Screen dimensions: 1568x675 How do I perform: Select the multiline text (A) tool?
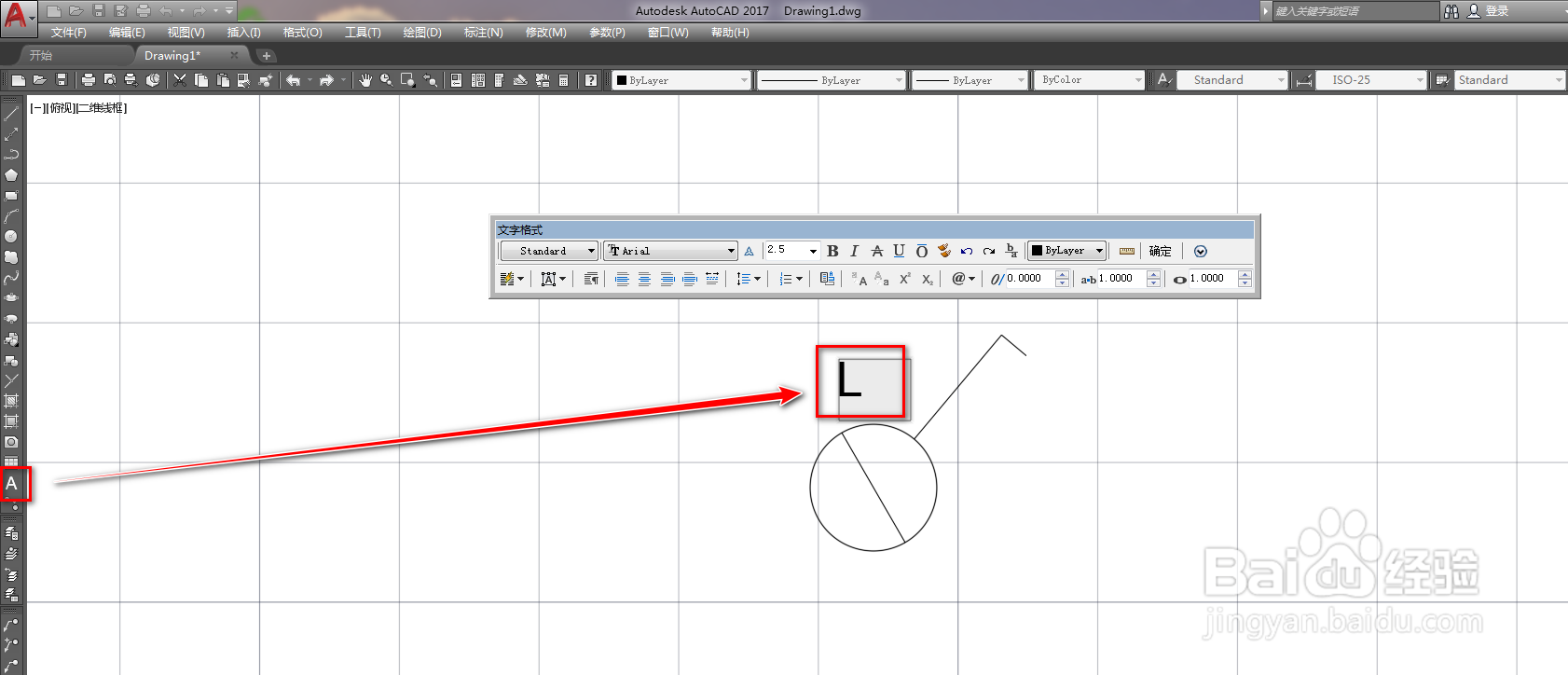12,484
